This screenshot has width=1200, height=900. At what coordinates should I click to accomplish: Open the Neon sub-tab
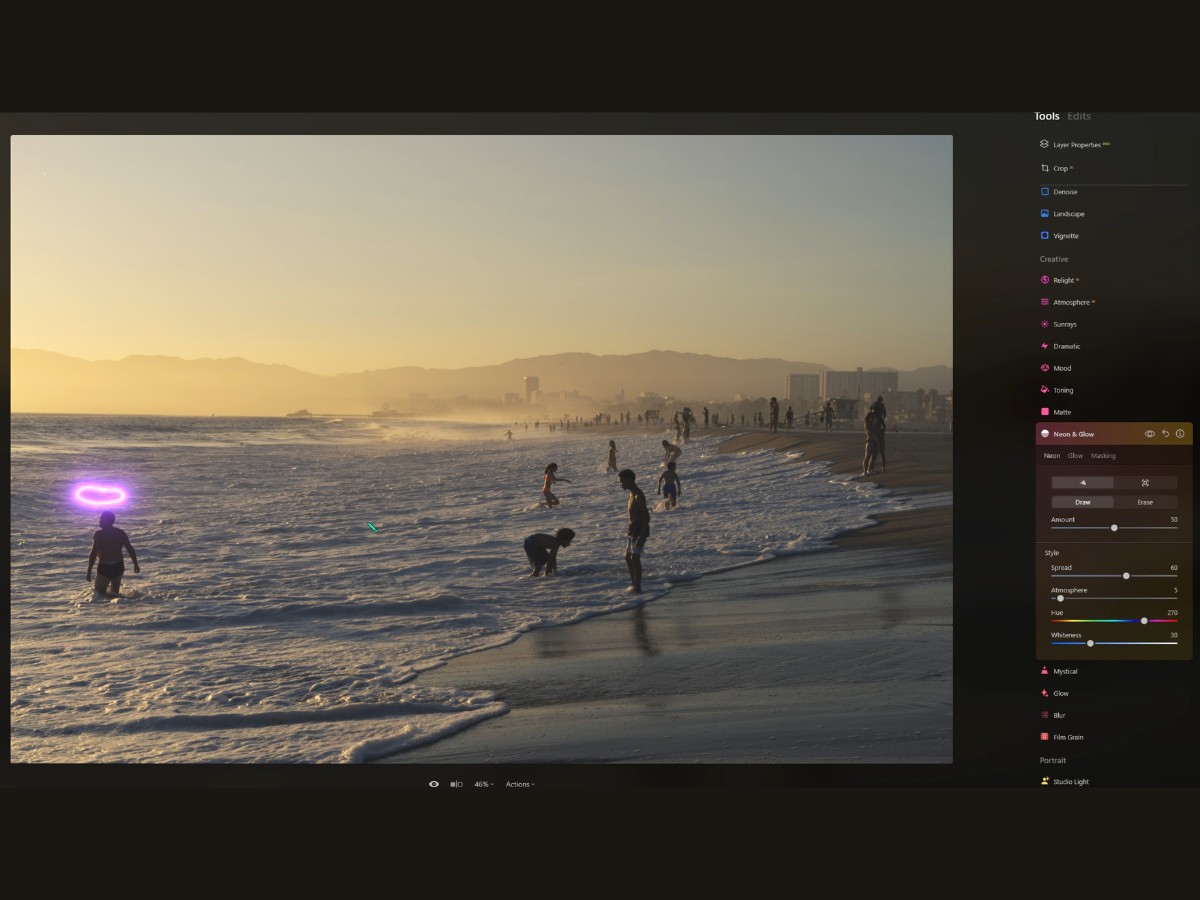[x=1052, y=456]
